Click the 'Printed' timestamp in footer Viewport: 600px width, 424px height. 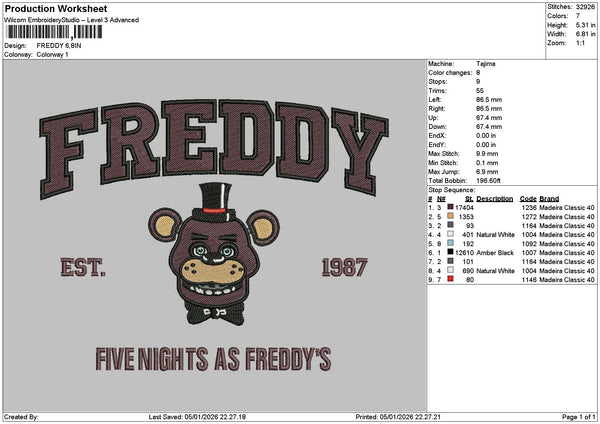(398, 417)
